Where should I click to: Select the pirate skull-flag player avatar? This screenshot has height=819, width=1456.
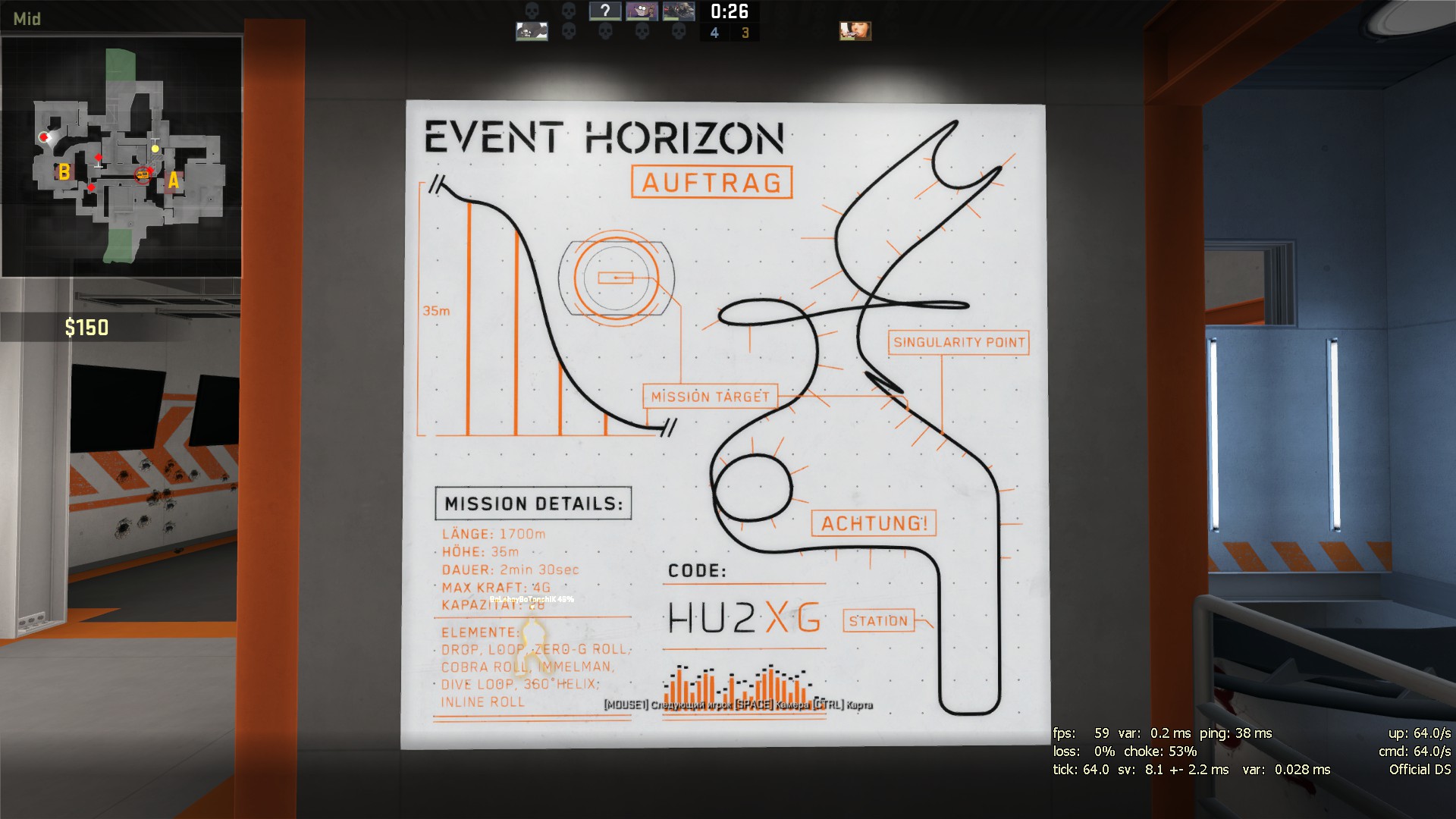click(532, 31)
